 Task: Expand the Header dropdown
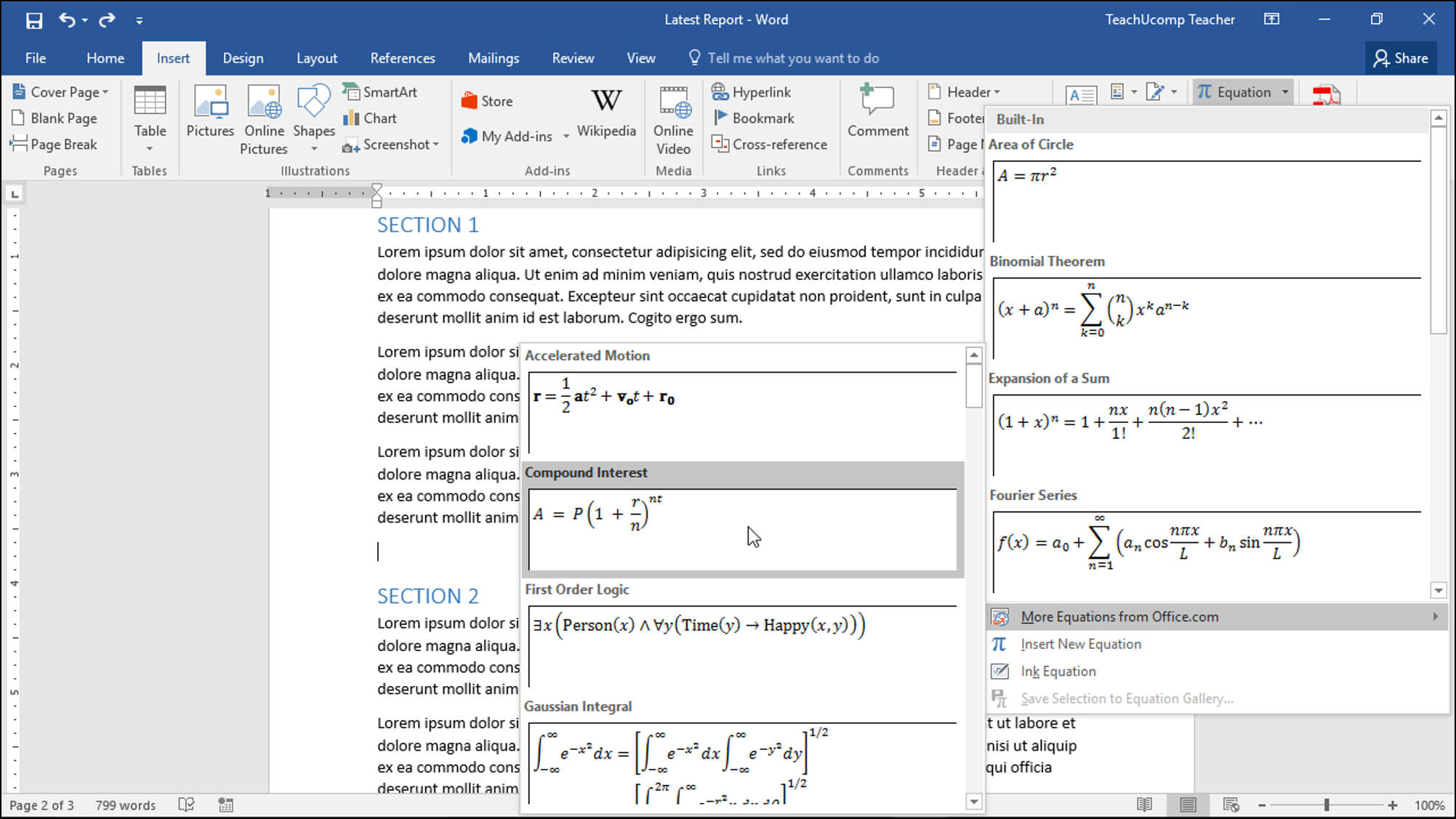(x=997, y=91)
